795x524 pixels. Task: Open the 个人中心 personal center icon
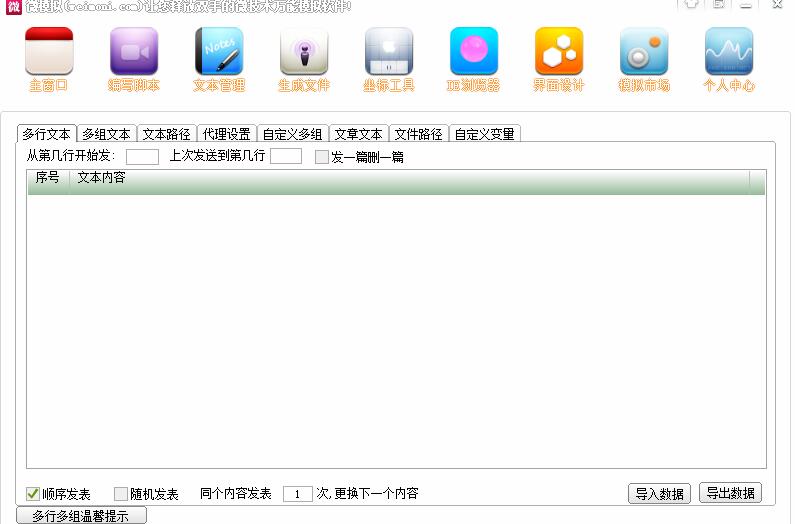(x=729, y=51)
